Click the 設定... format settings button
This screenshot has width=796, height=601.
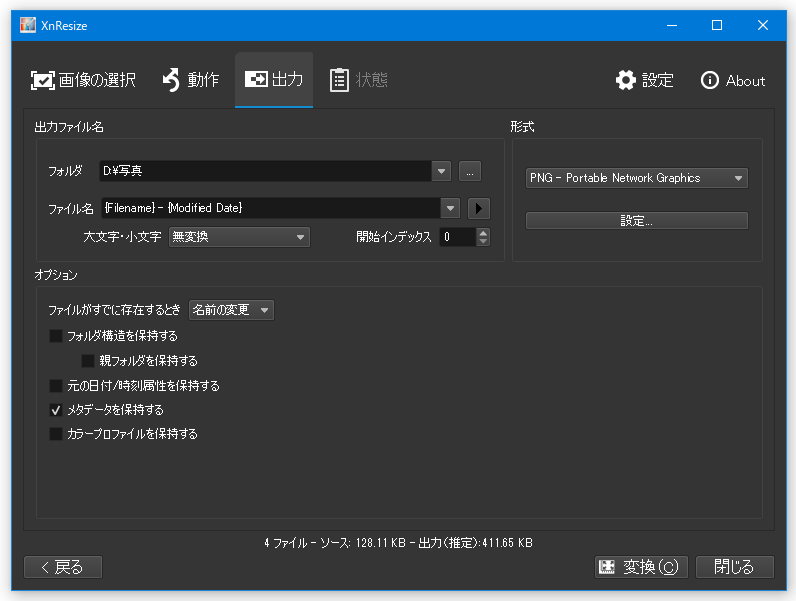pyautogui.click(x=637, y=221)
